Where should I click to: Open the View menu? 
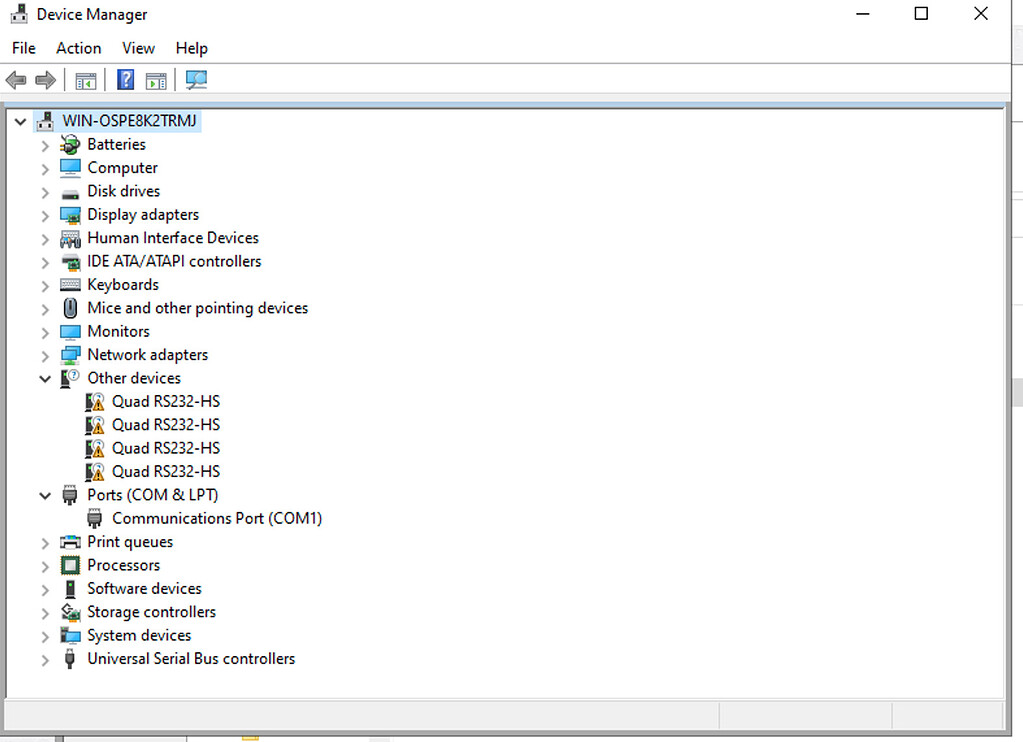click(138, 48)
